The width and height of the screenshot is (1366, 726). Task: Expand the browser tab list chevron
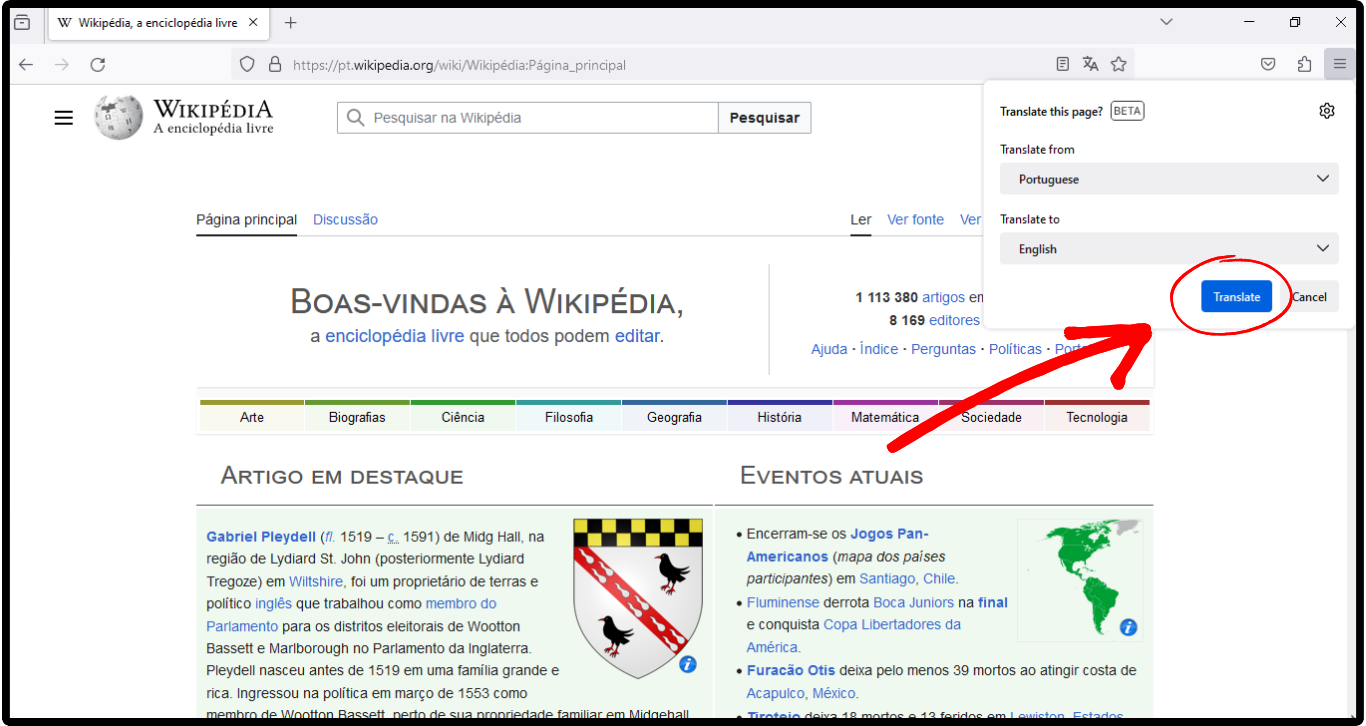tap(1166, 21)
